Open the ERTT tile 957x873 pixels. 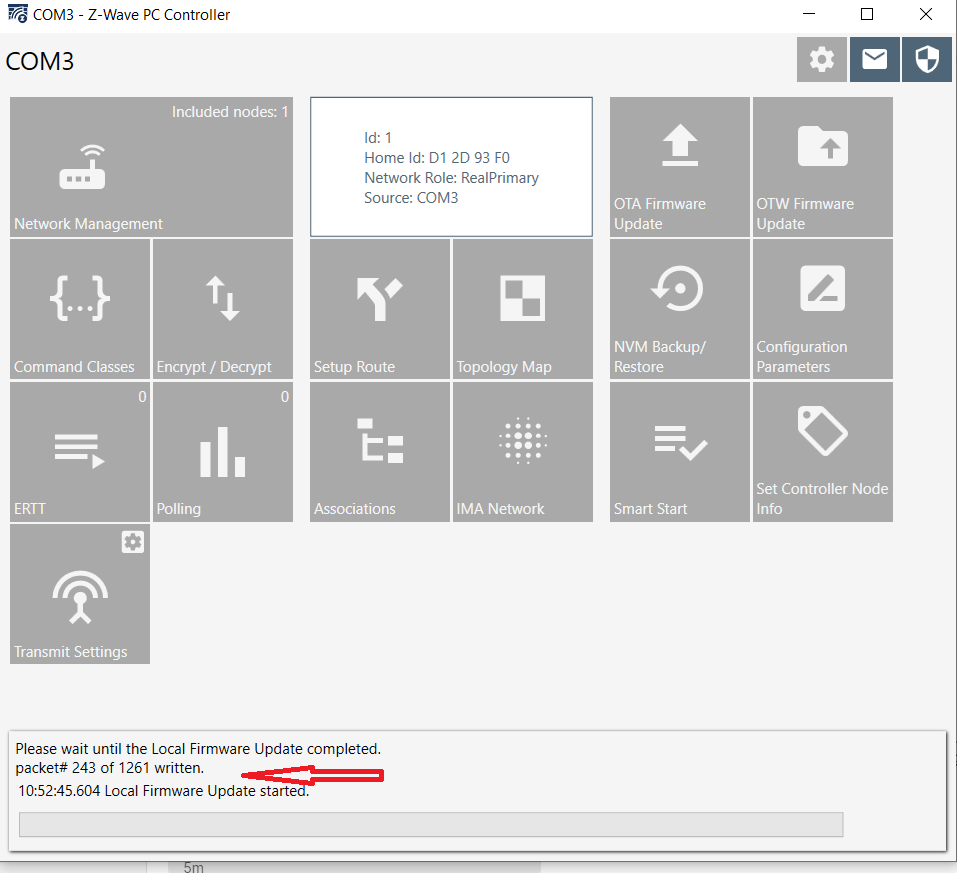[80, 452]
